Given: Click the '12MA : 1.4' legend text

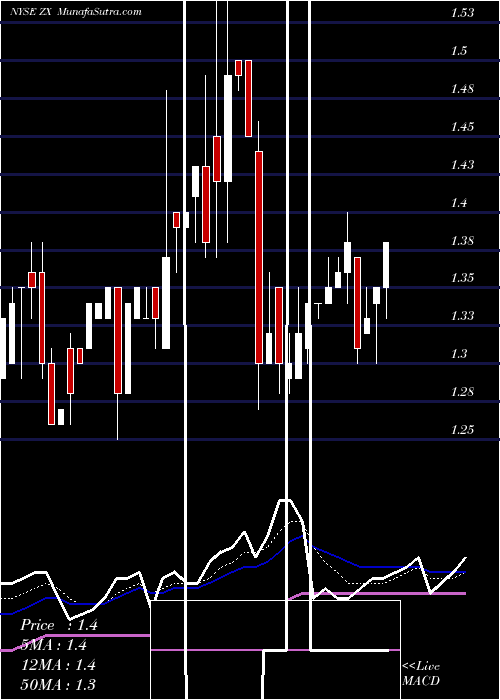Looking at the screenshot, I should 58,665.
